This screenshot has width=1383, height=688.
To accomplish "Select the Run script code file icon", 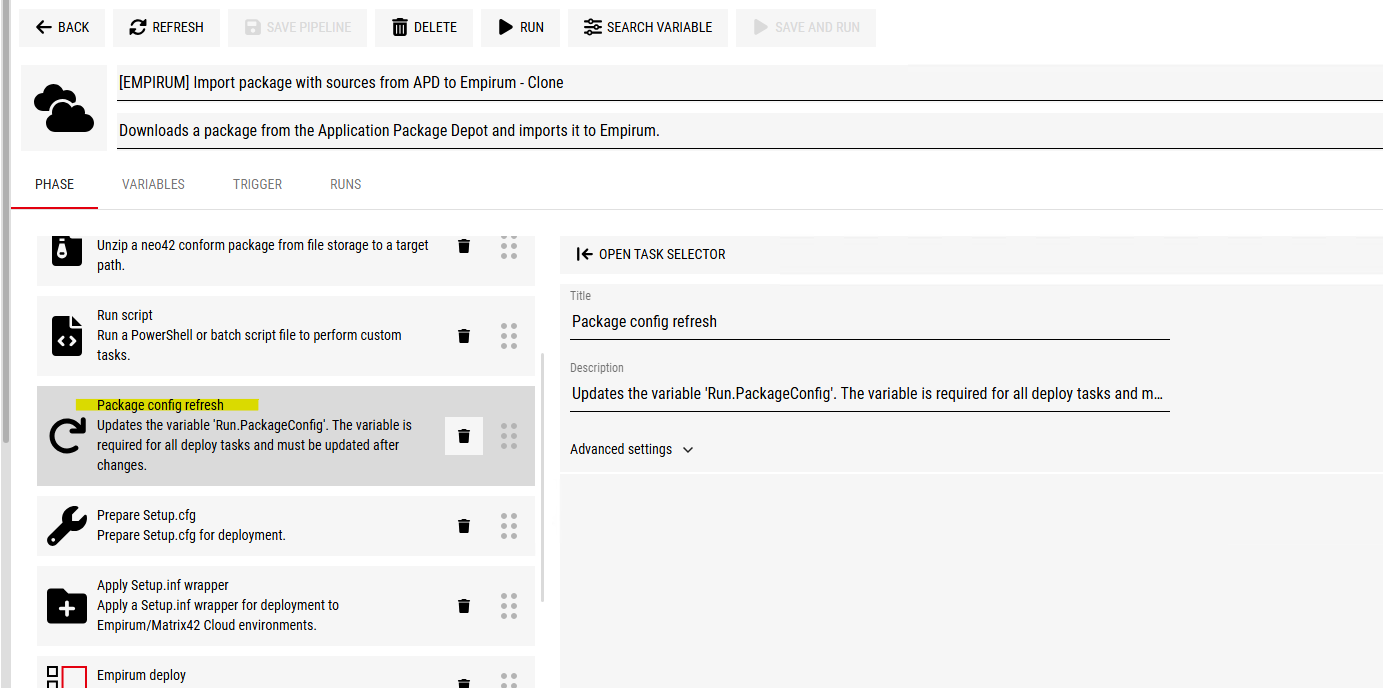I will (x=67, y=336).
